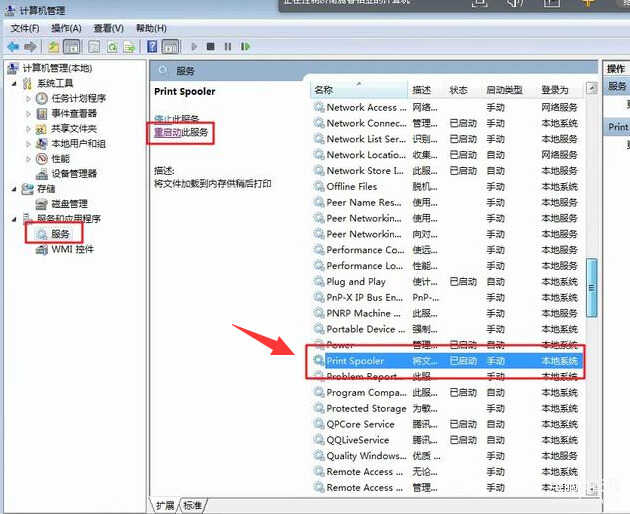Screen dimensions: 630x514
Task: Click the Refresh toolbar icon
Action: click(x=113, y=47)
